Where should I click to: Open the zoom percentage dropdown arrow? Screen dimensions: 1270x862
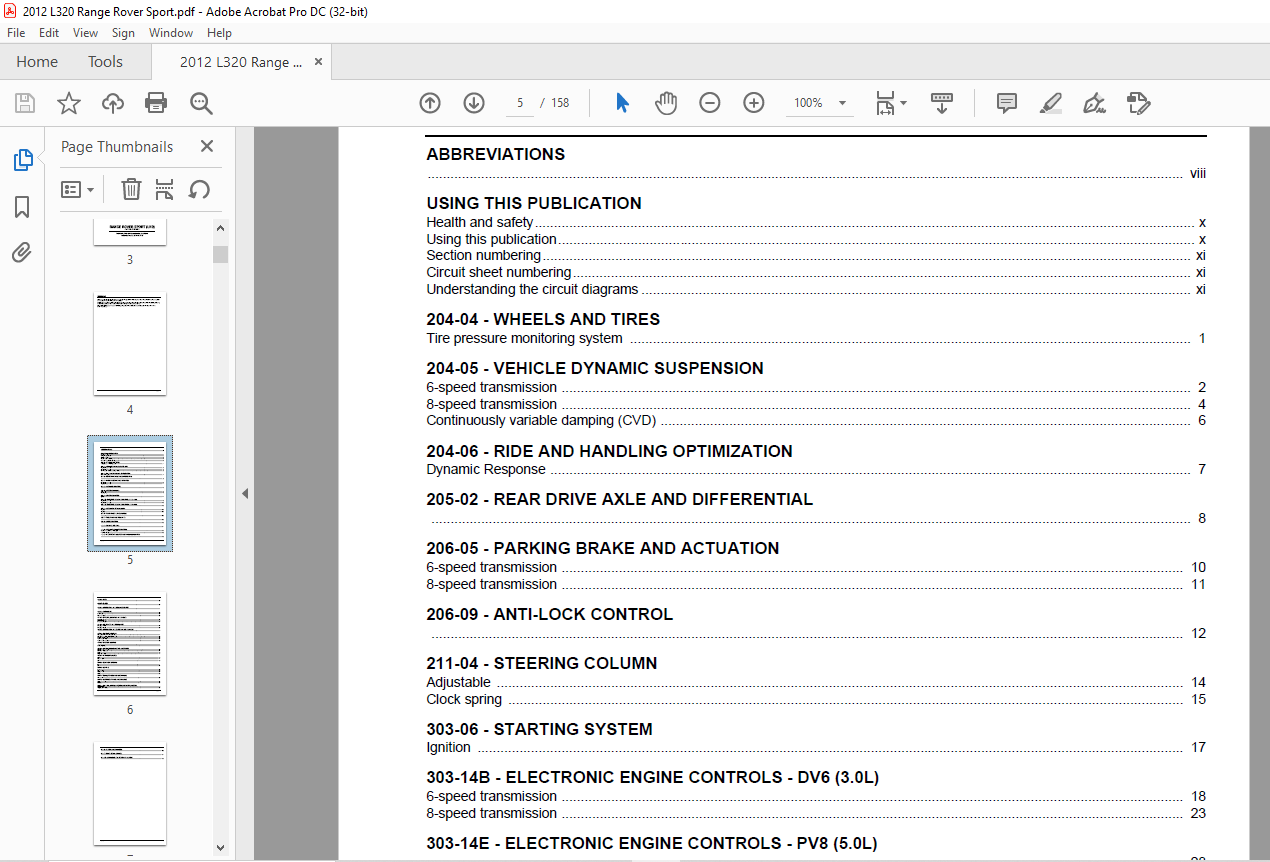[x=842, y=103]
